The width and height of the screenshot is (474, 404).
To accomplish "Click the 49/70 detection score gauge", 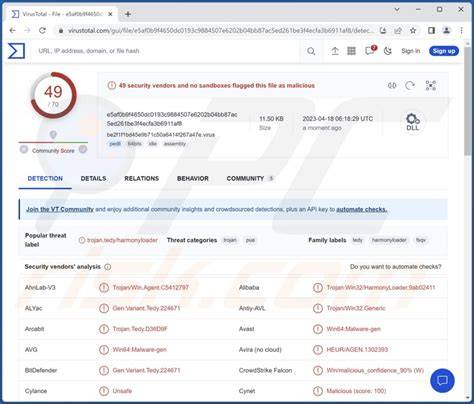I will (x=53, y=95).
